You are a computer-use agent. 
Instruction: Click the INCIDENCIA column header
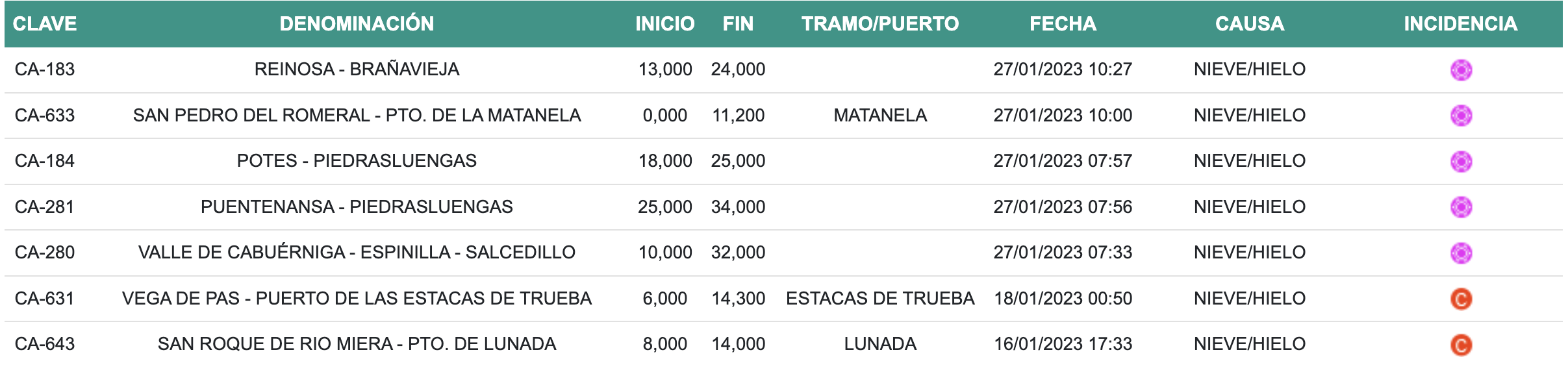coord(1460,24)
